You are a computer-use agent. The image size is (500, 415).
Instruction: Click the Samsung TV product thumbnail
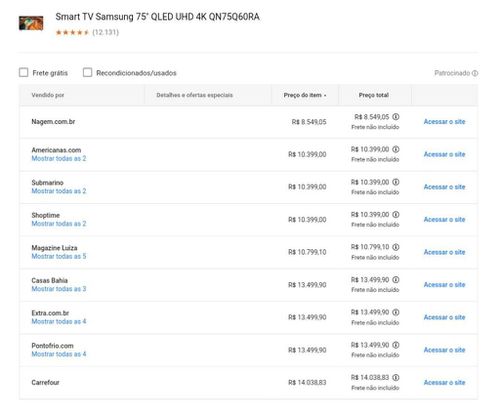point(31,23)
